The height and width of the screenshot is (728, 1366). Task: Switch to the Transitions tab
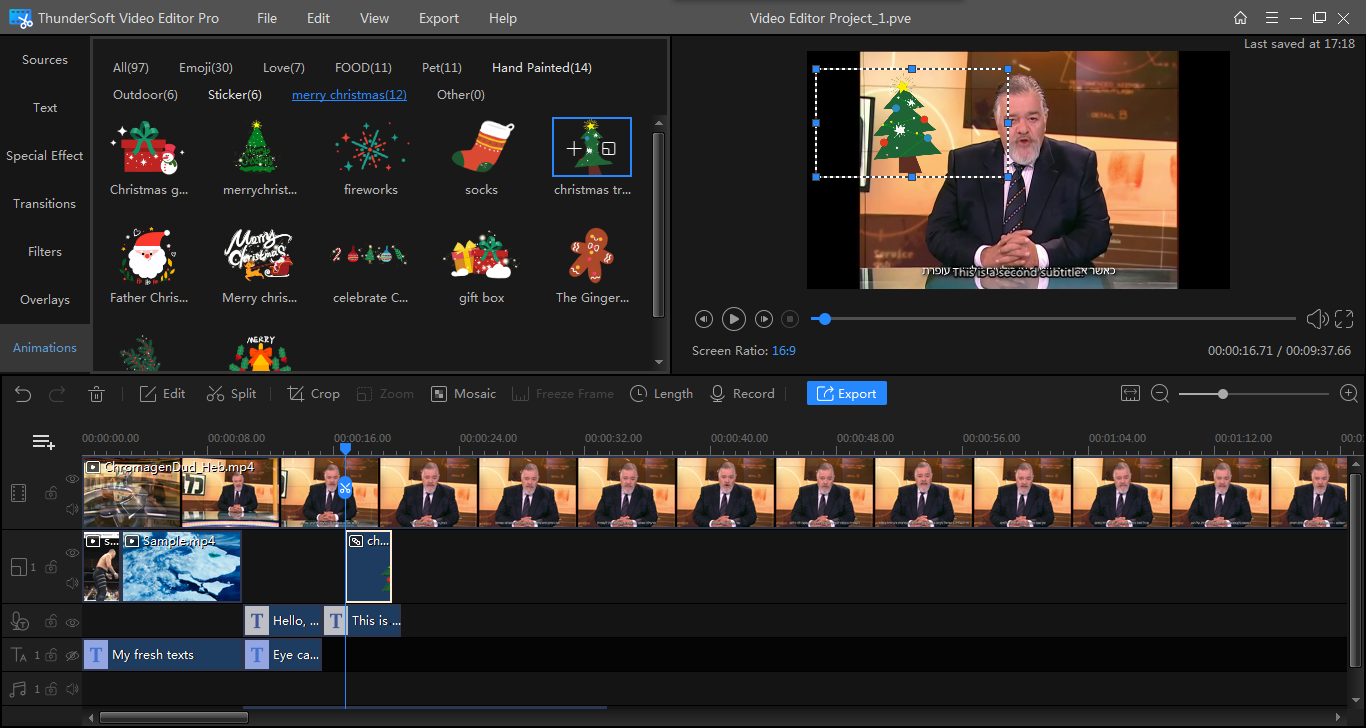coord(44,204)
